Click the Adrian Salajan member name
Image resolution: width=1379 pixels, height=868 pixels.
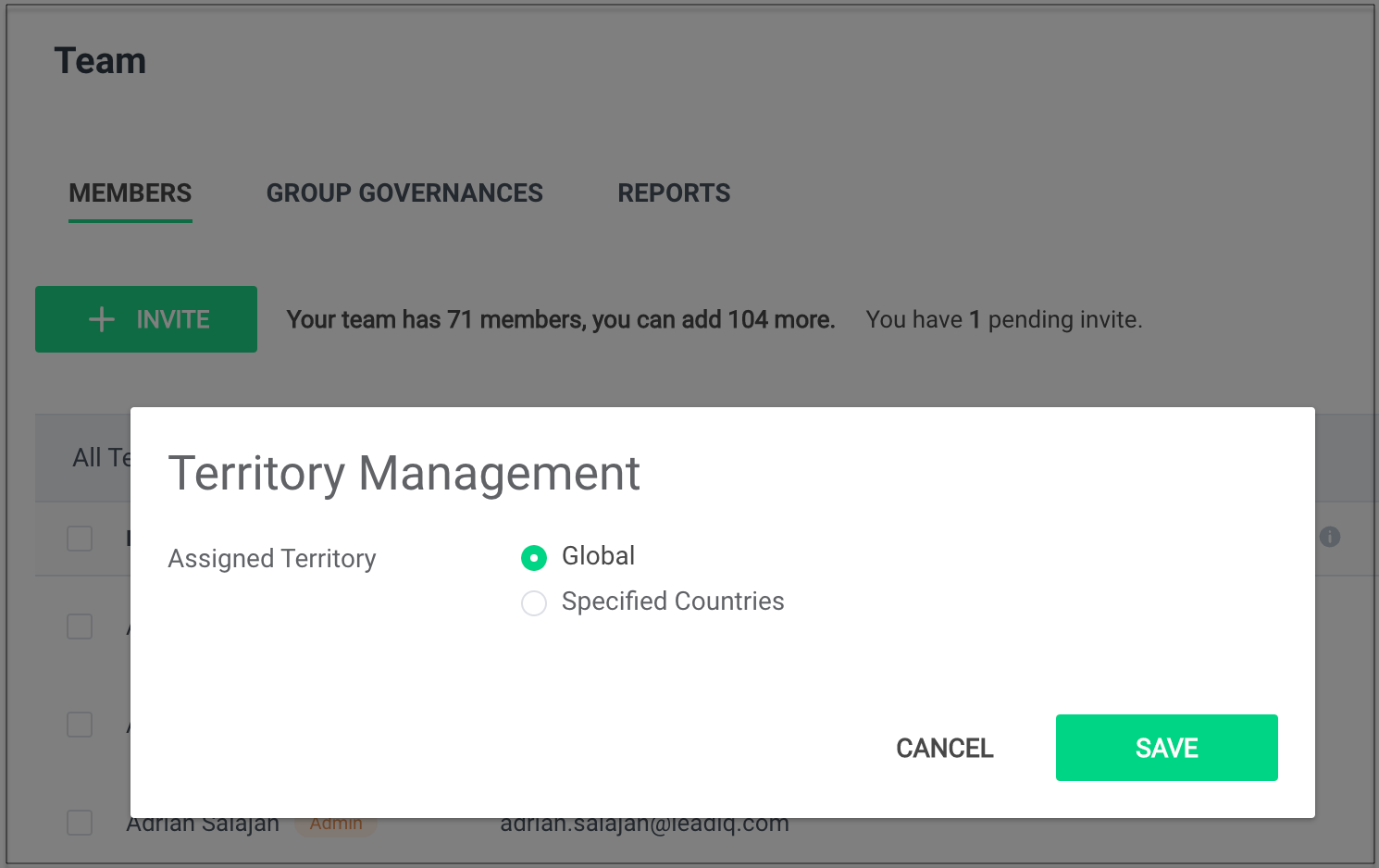click(203, 825)
